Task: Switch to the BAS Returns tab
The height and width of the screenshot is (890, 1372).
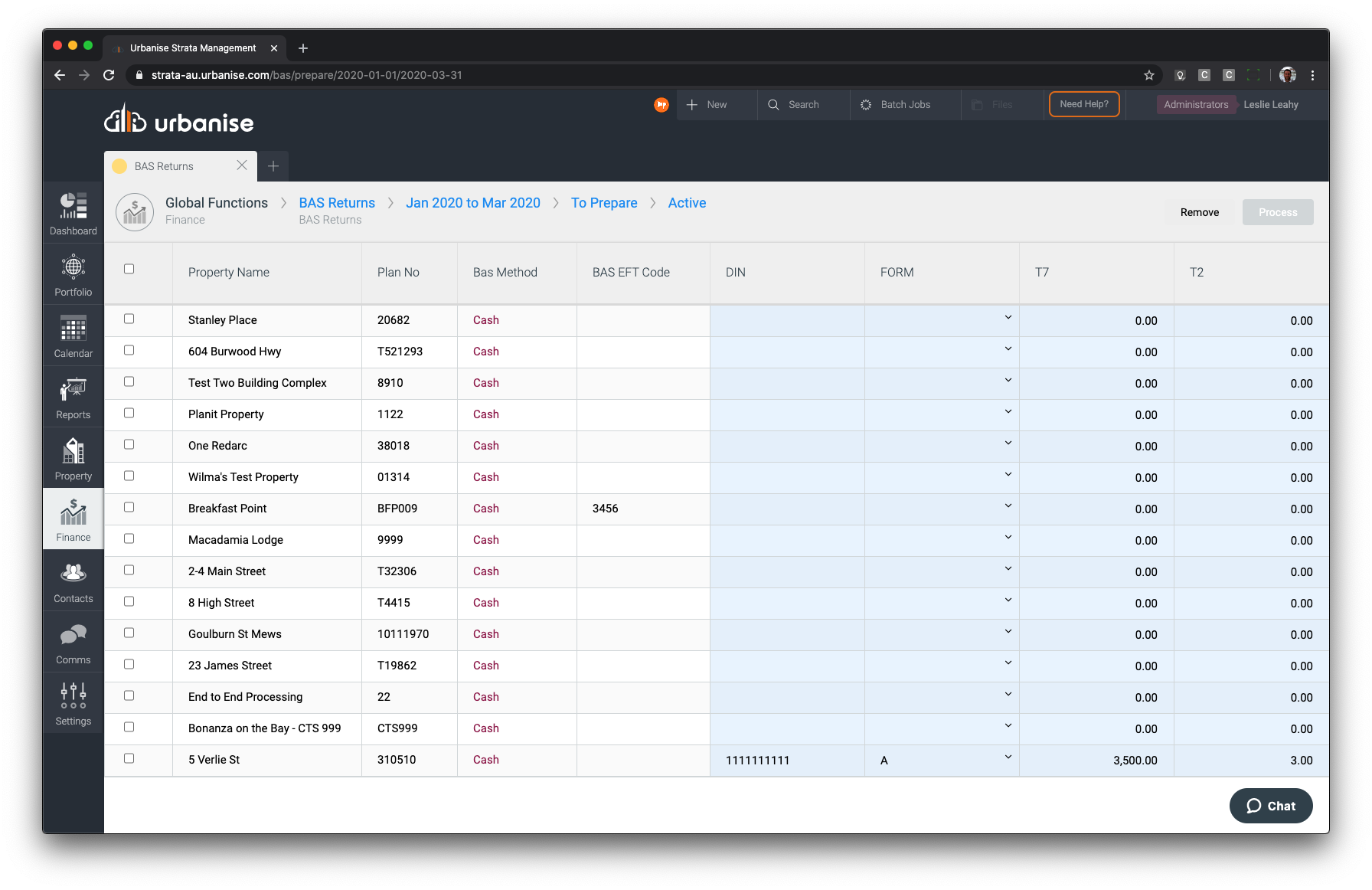Action: pyautogui.click(x=164, y=166)
